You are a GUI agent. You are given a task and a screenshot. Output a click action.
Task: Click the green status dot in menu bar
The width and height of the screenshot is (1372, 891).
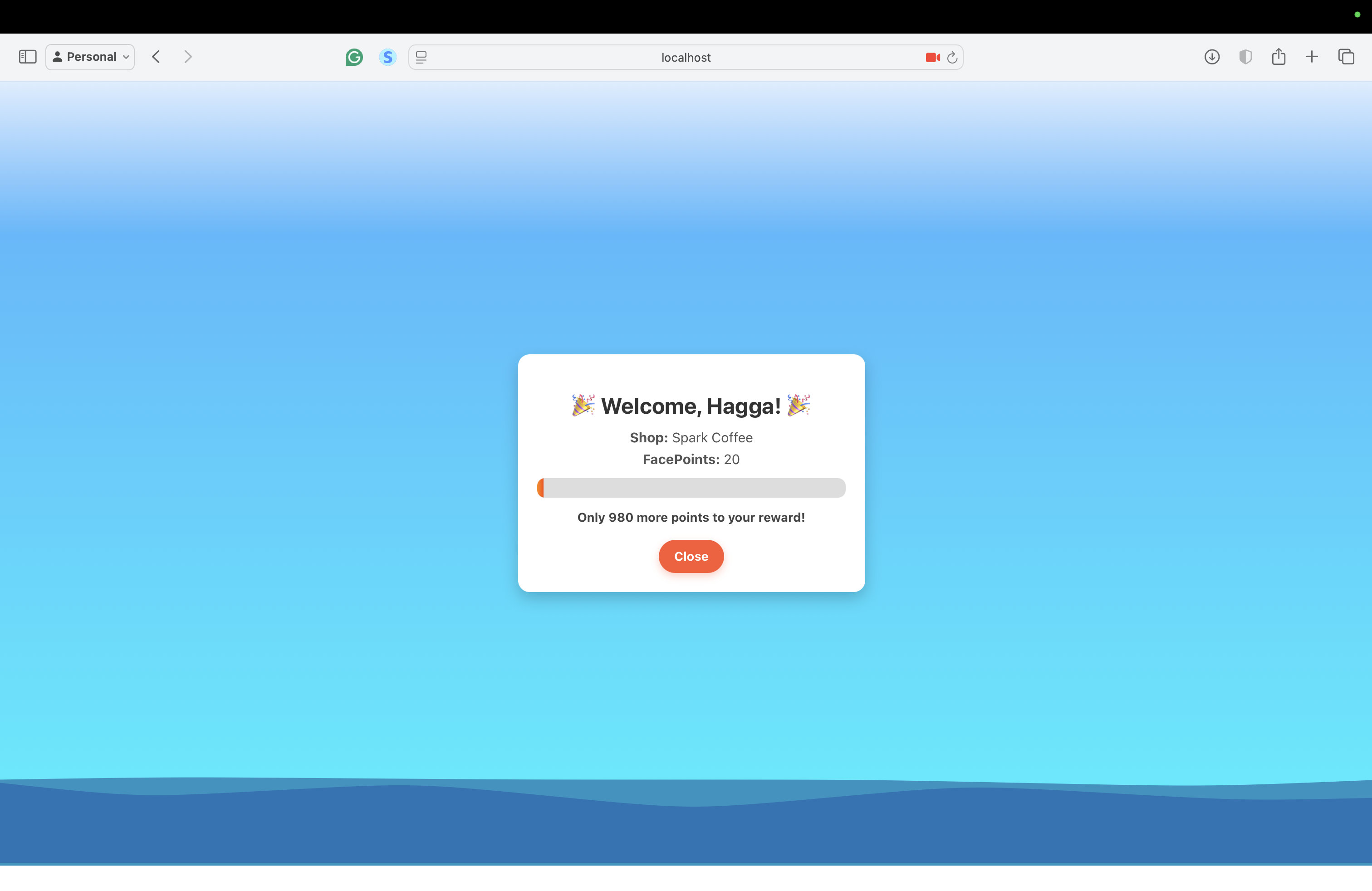[1357, 15]
